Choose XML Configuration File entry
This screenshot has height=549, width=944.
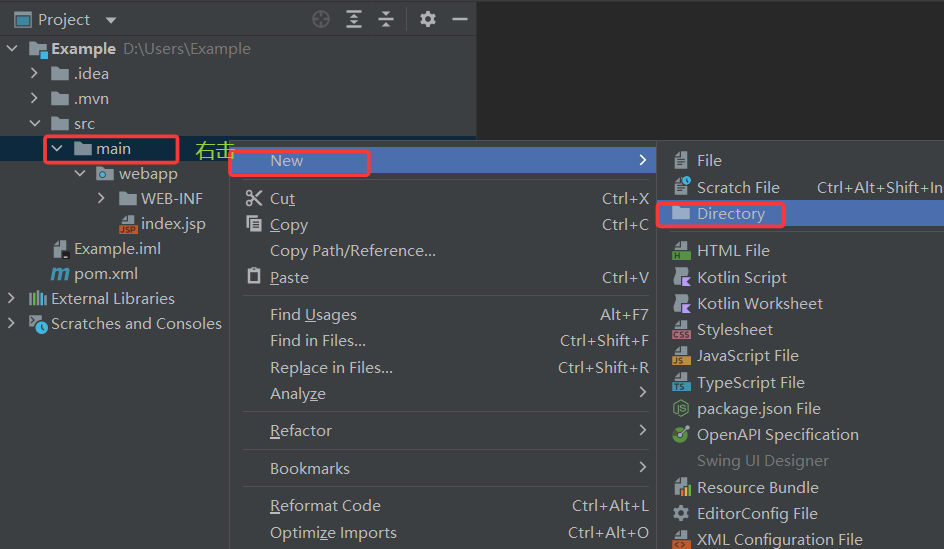801,539
